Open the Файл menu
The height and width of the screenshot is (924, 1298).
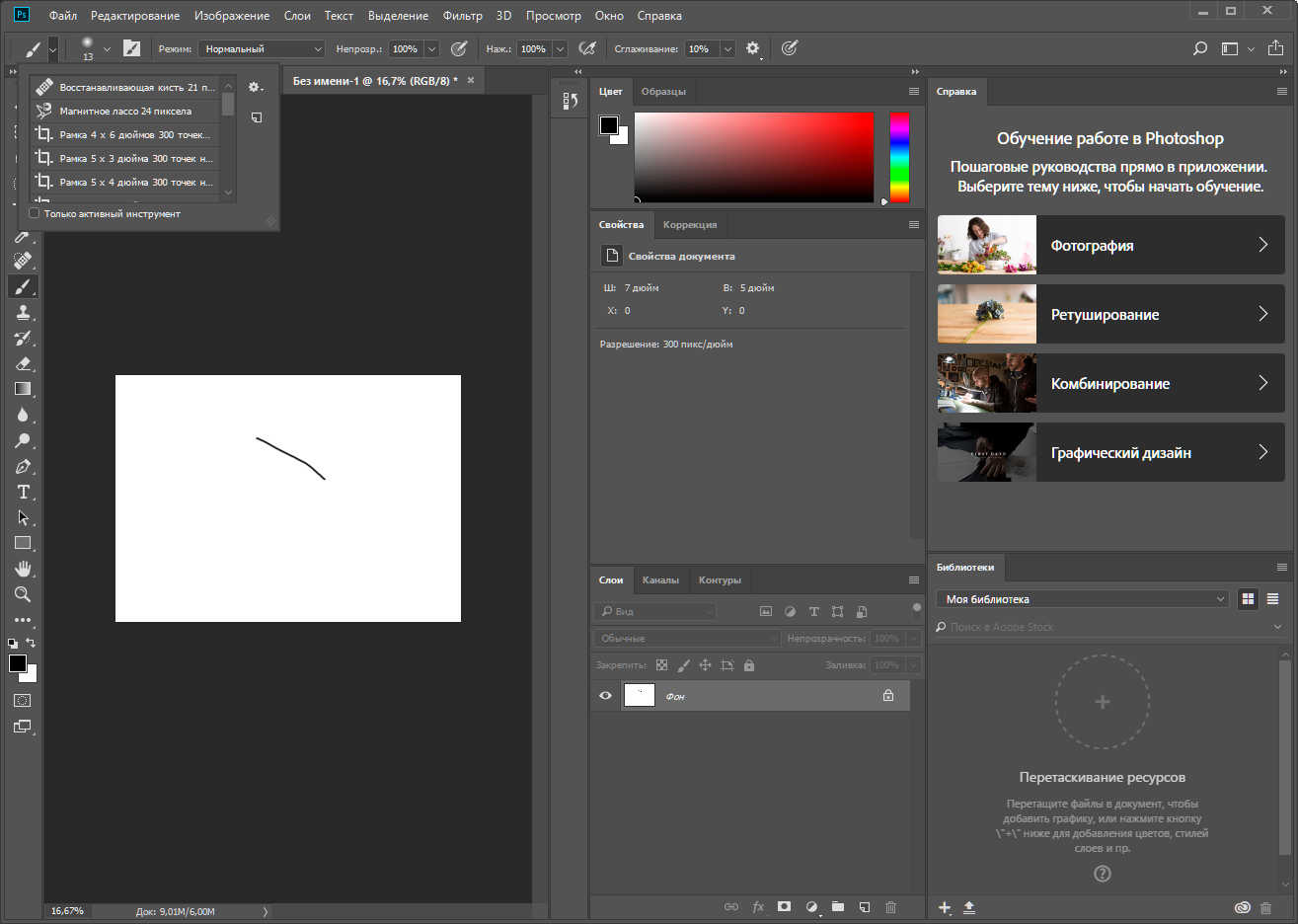click(63, 16)
